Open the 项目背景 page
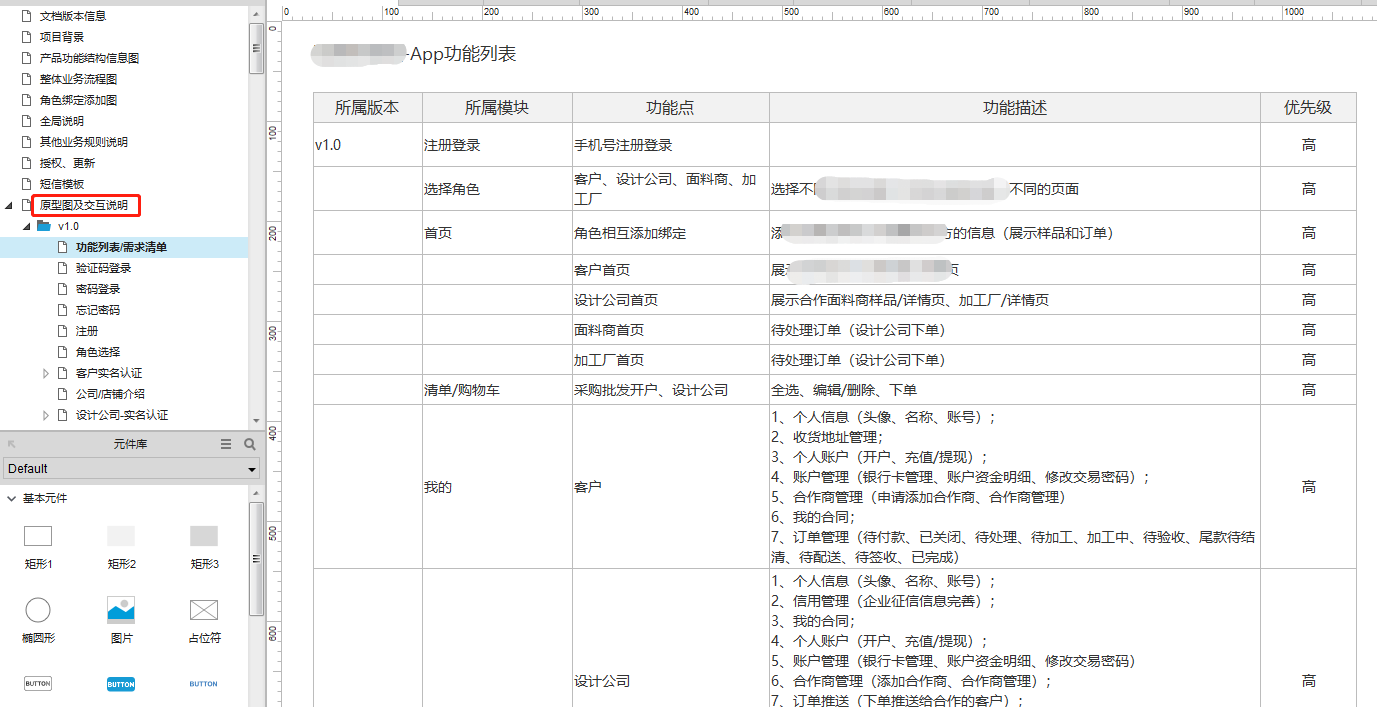The height and width of the screenshot is (707, 1377). point(60,36)
